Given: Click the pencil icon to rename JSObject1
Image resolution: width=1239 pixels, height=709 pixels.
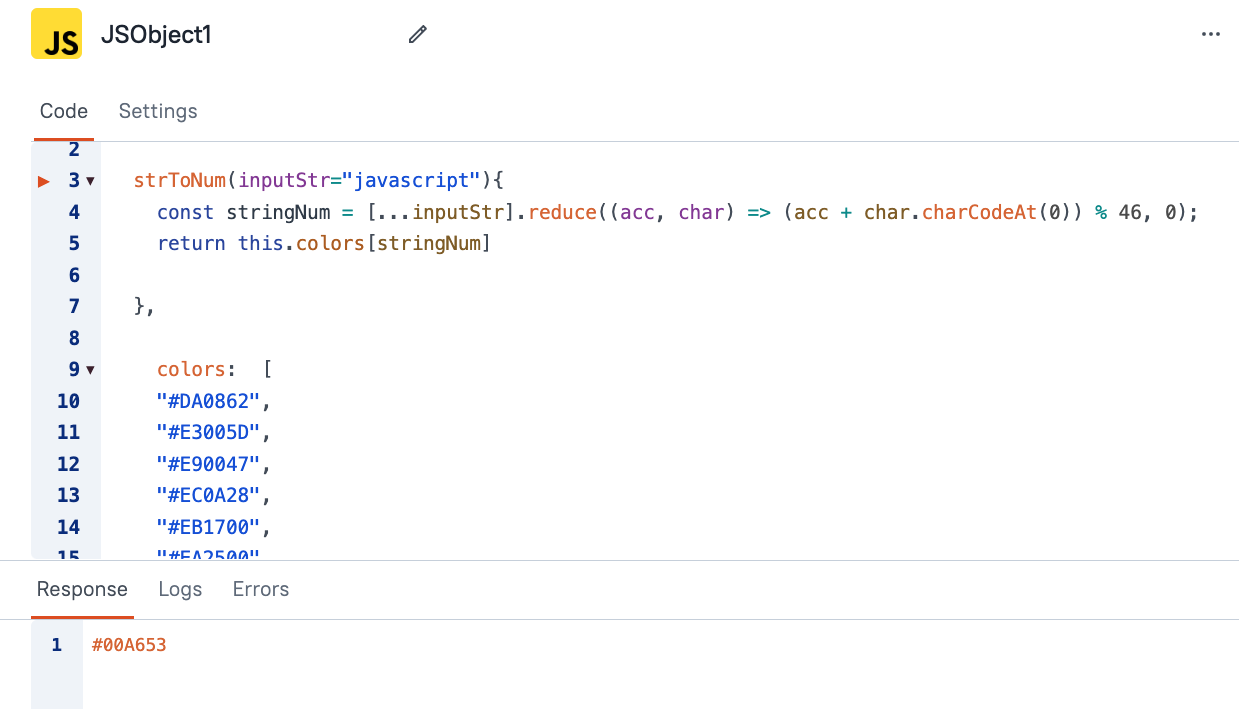Looking at the screenshot, I should (x=417, y=34).
